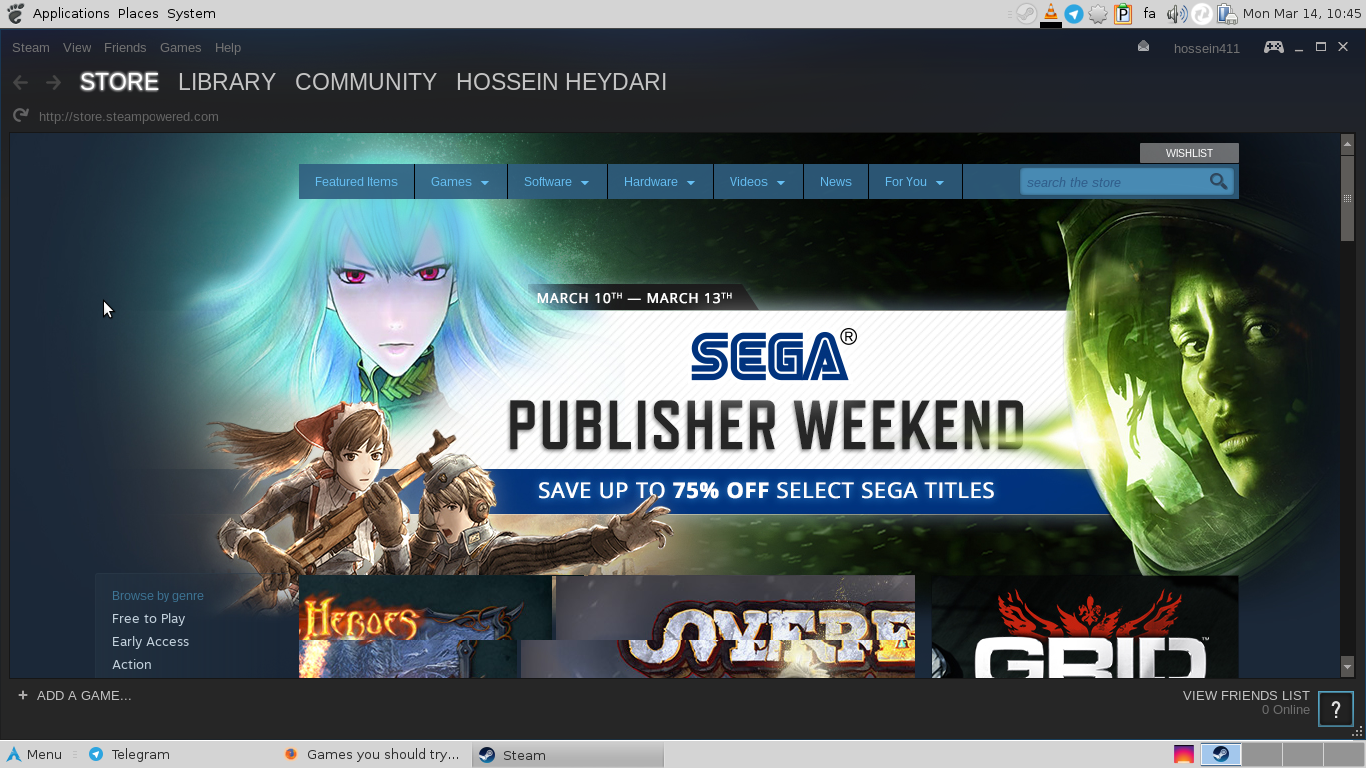Click the page scrollbar up arrow
This screenshot has width=1366, height=768.
click(x=1347, y=144)
